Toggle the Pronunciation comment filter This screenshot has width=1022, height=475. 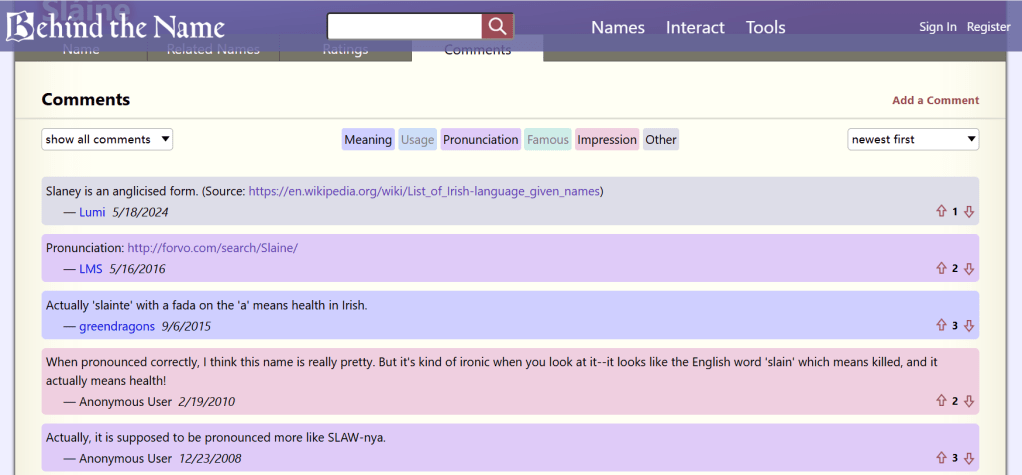tap(480, 140)
